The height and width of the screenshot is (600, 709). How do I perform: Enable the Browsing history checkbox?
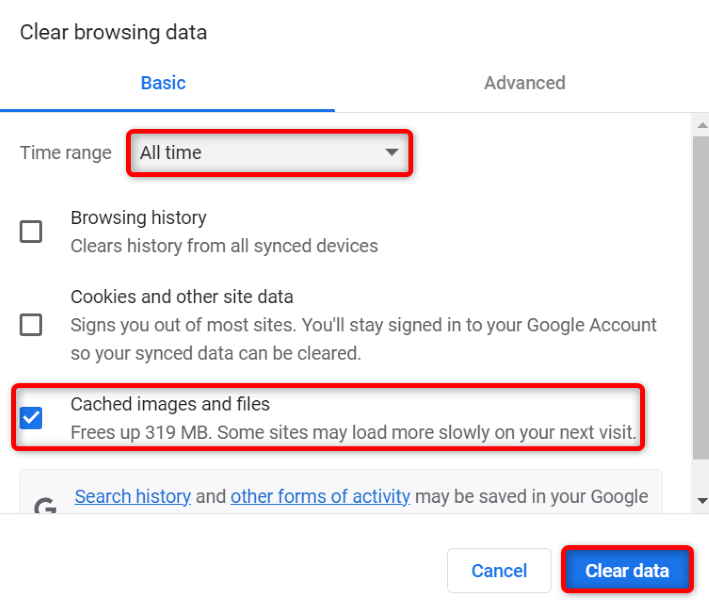tap(32, 232)
